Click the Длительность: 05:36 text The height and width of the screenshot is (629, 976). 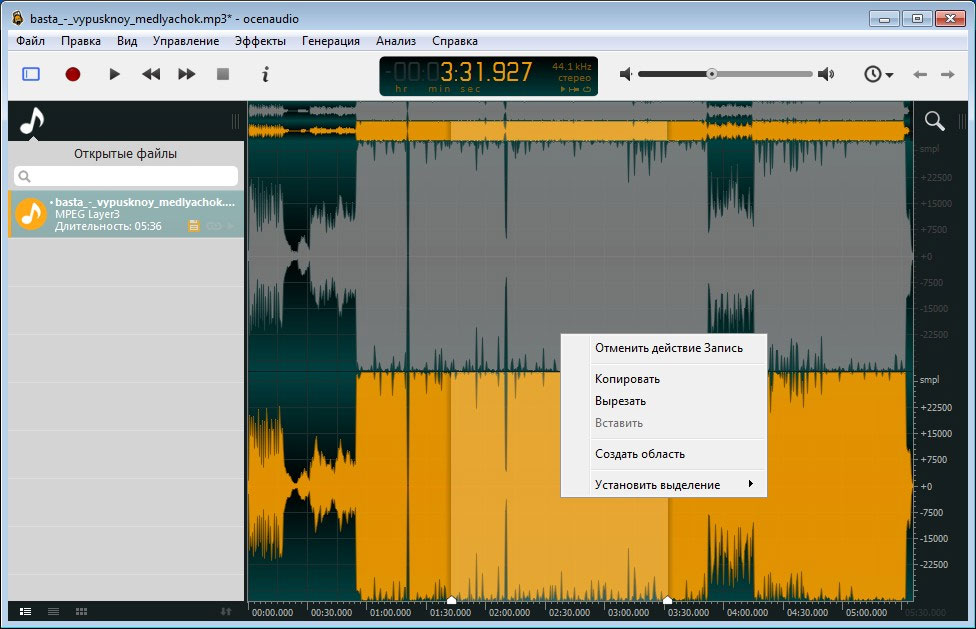(108, 226)
